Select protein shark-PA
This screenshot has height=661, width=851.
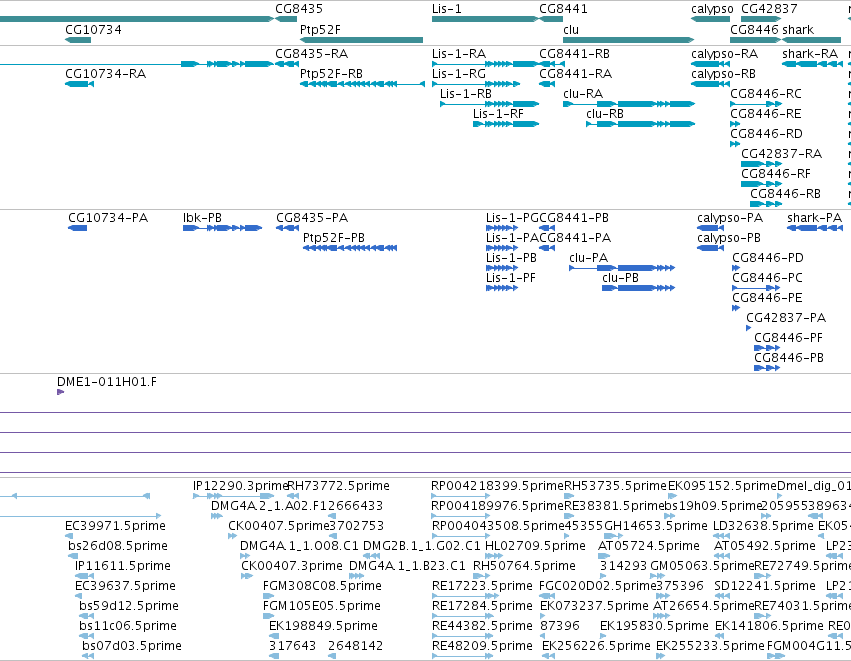pyautogui.click(x=815, y=218)
